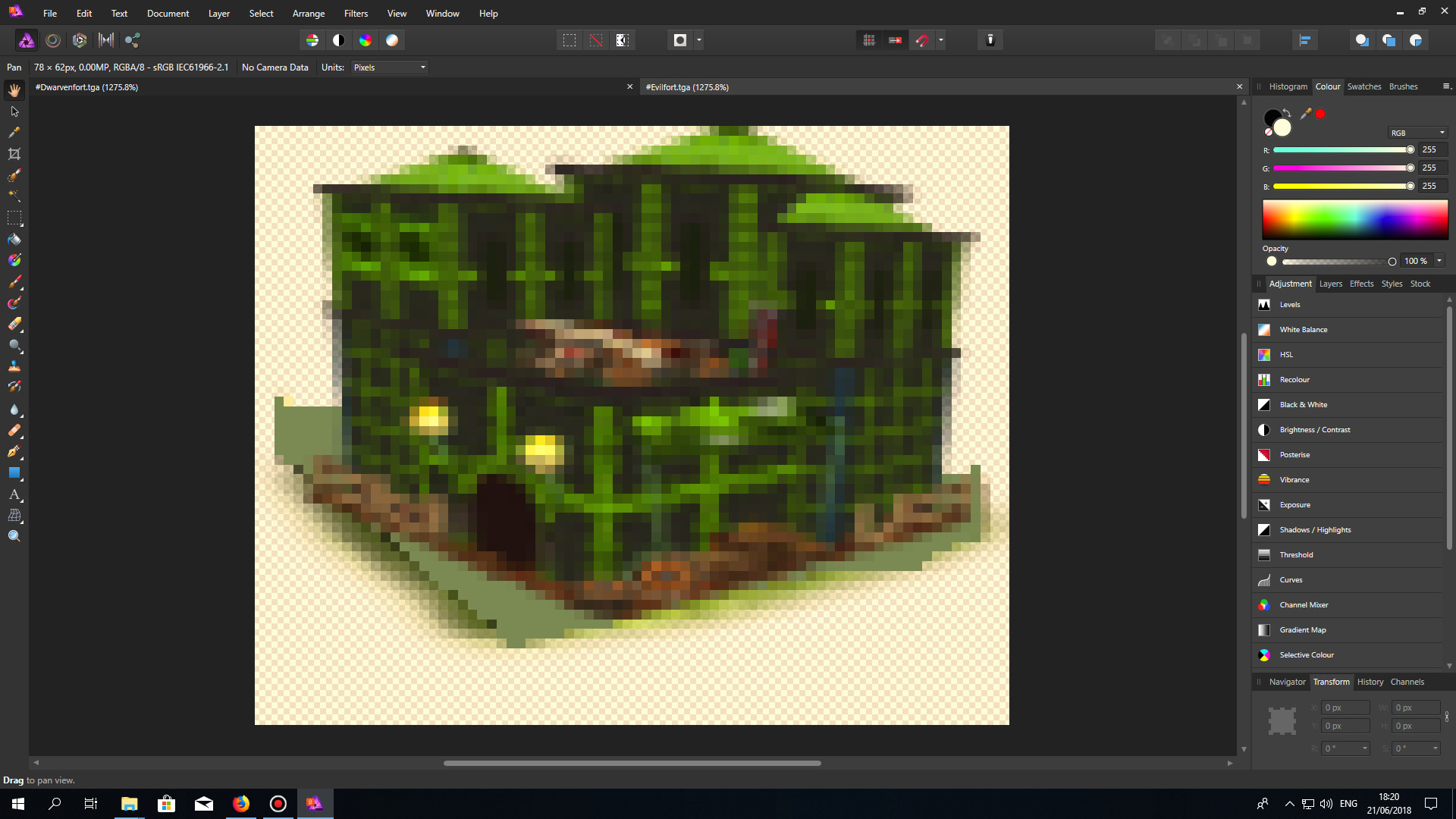This screenshot has height=819, width=1456.
Task: Select the Pen tool
Action: pos(14,452)
